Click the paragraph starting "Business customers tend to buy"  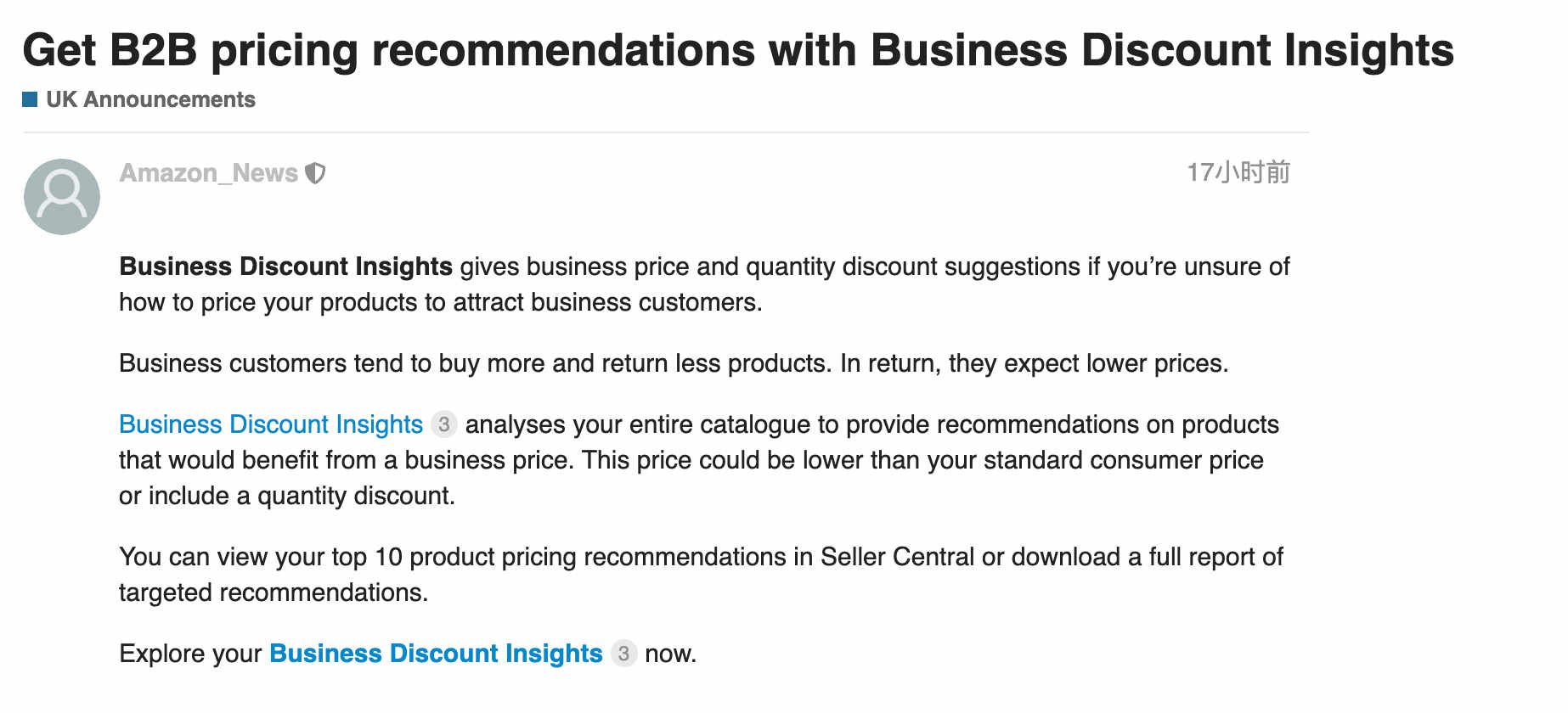click(674, 363)
